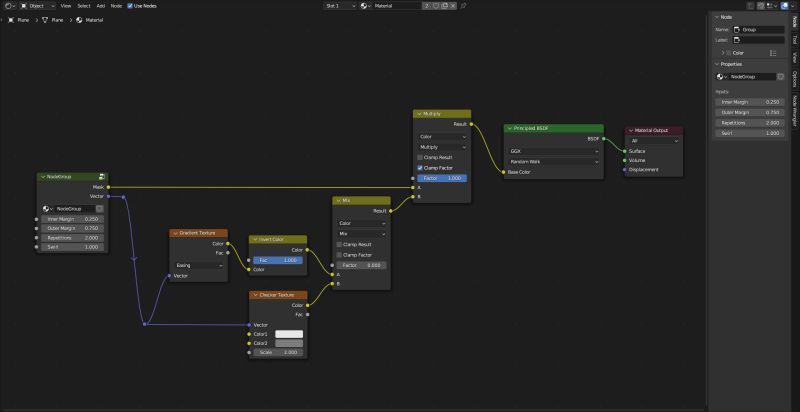The image size is (800, 412).
Task: Open the Select menu
Action: point(84,6)
